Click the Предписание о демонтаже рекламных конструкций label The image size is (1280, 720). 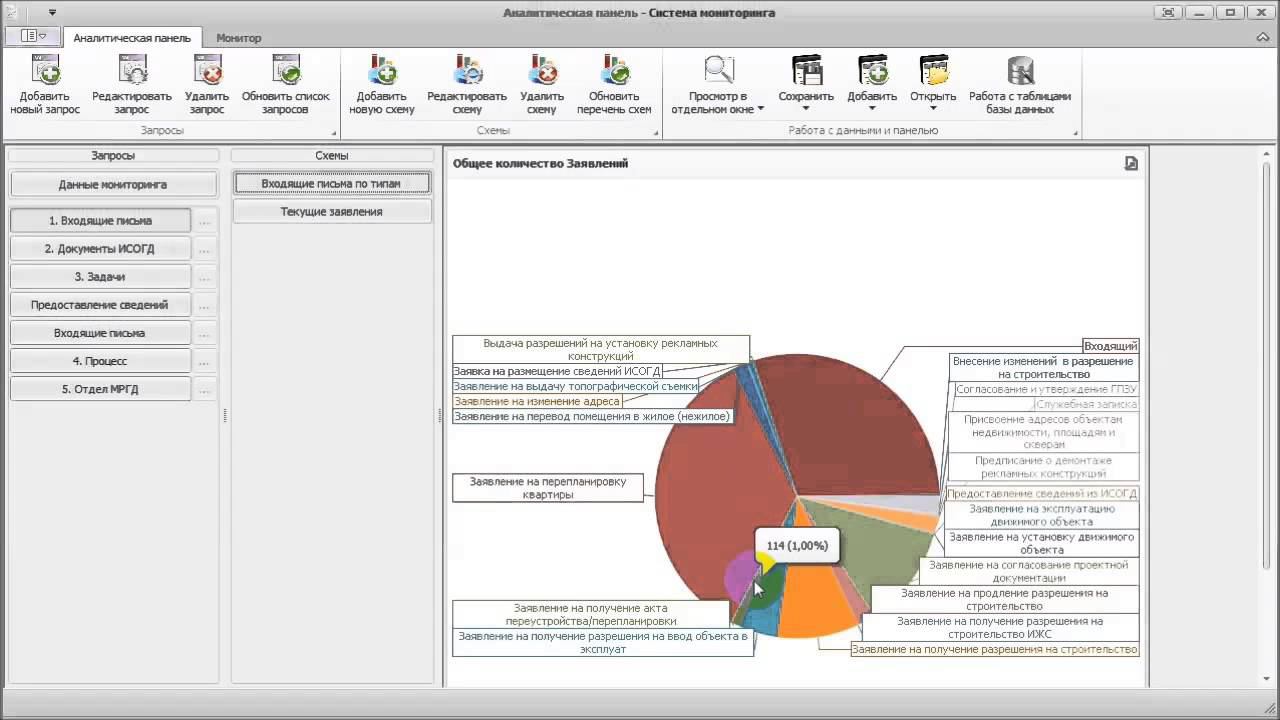[x=1043, y=467]
